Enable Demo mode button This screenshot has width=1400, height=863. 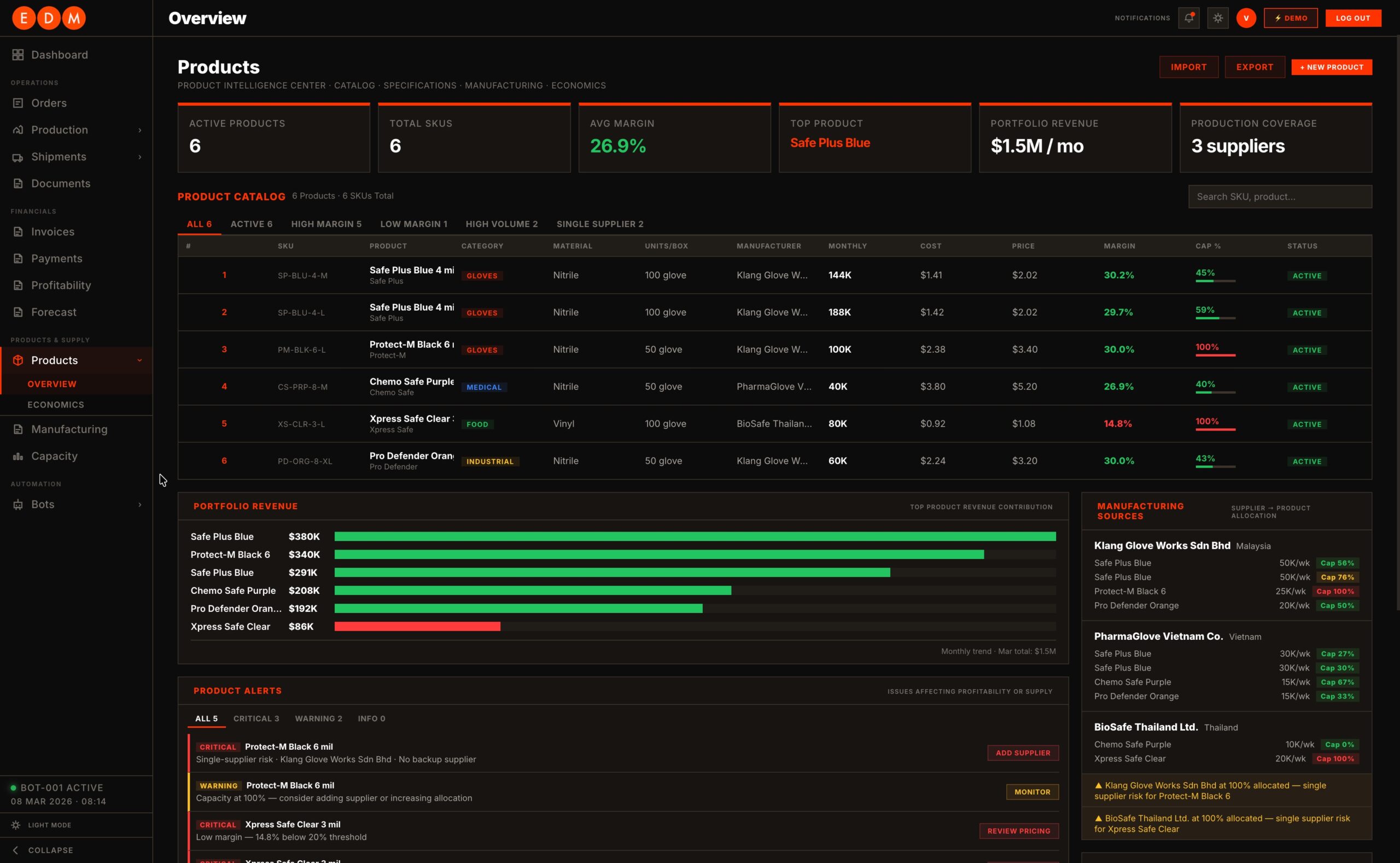pos(1291,18)
